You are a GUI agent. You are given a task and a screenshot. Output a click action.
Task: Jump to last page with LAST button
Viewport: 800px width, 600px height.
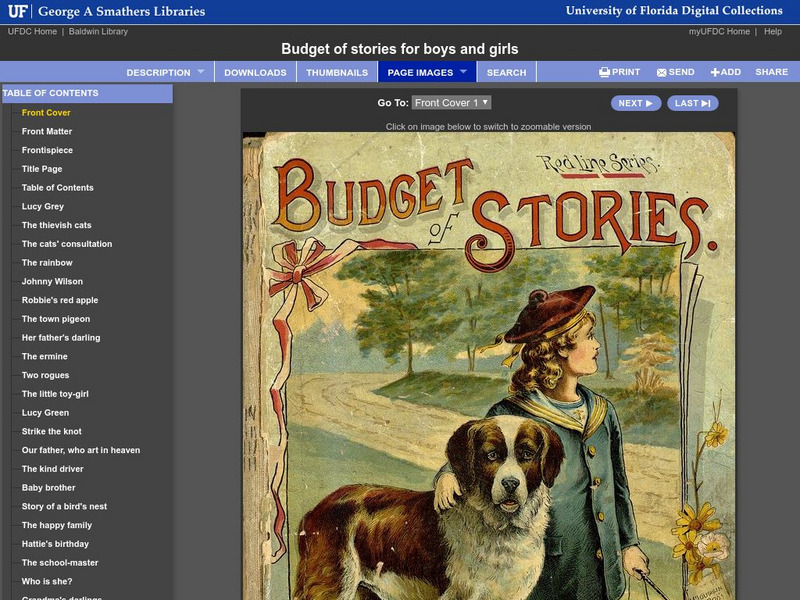(x=692, y=103)
